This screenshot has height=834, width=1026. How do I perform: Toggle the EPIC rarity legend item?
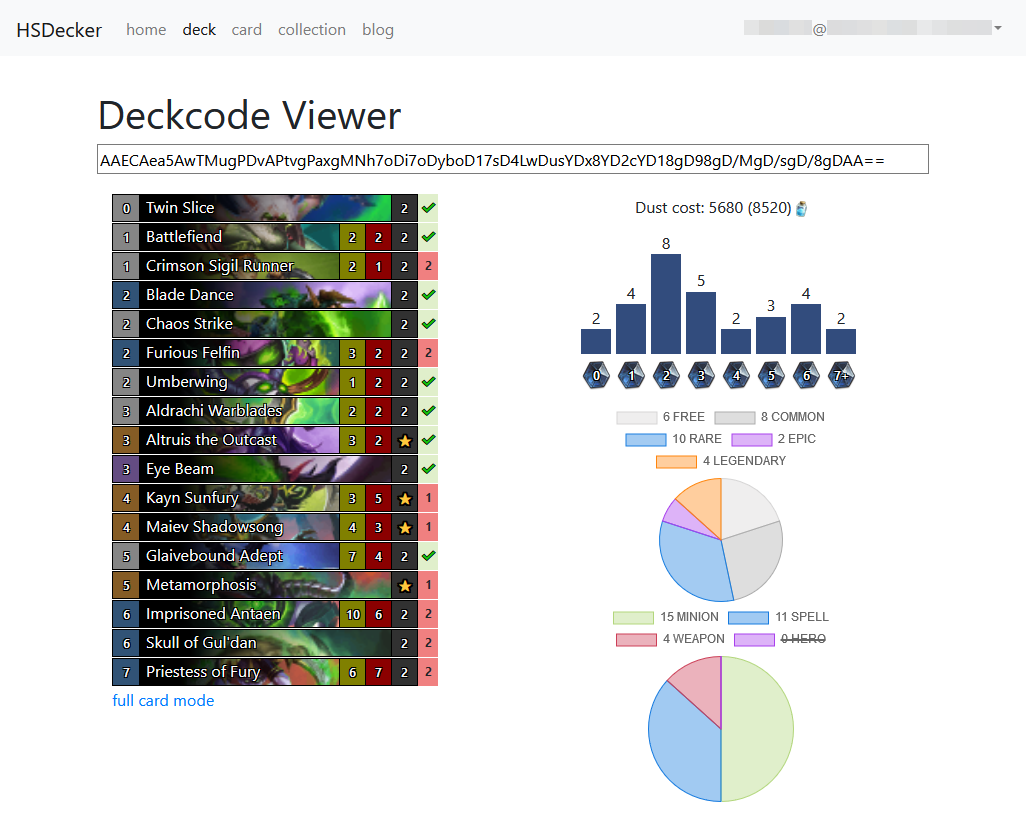(773, 439)
